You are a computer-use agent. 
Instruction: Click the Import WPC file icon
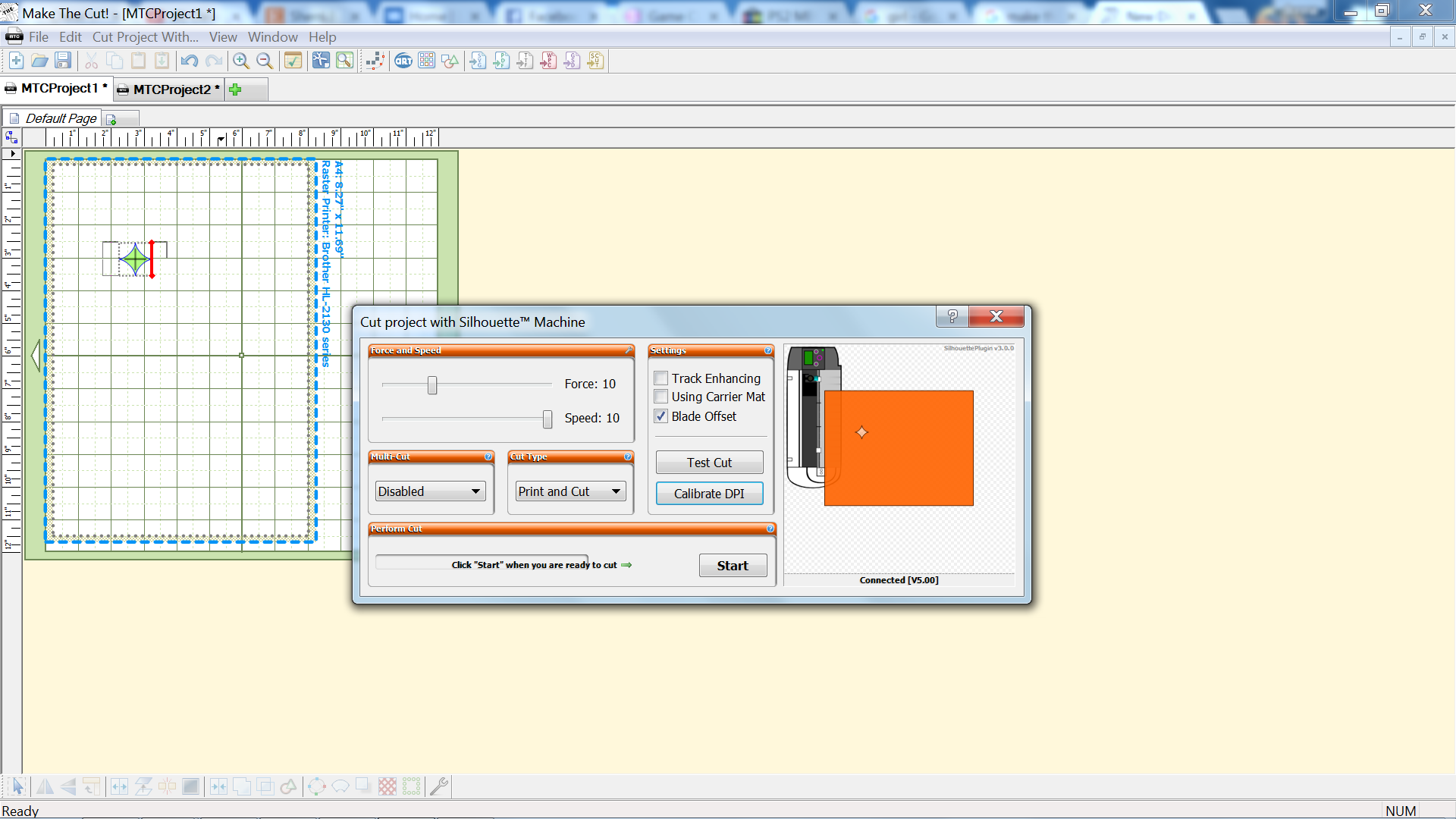pos(548,61)
